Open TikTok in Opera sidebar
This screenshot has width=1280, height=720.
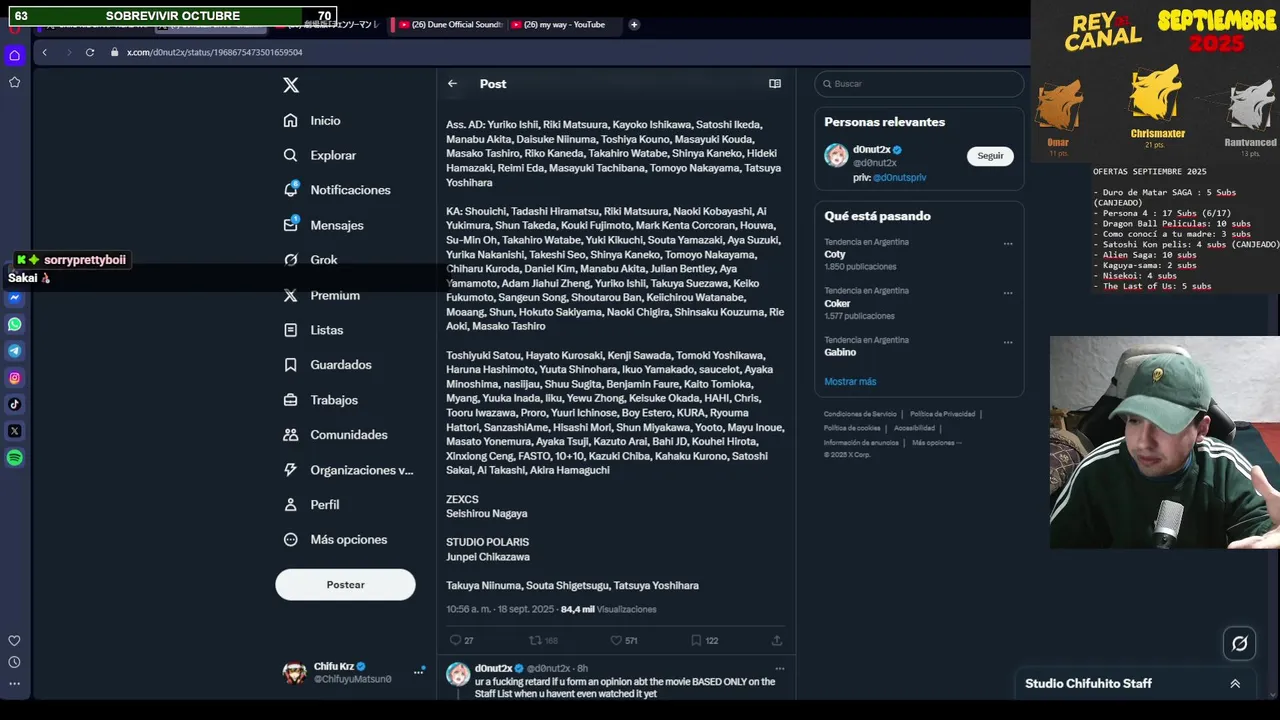(14, 405)
